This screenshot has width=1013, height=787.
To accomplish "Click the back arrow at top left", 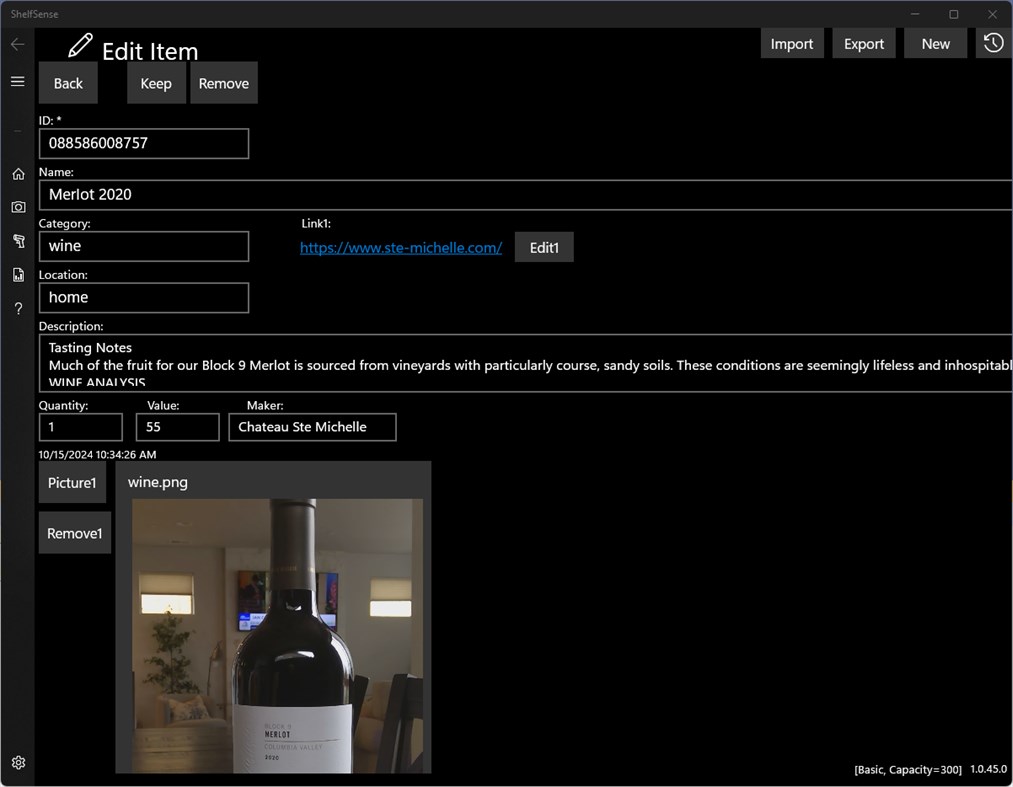I will (x=17, y=43).
